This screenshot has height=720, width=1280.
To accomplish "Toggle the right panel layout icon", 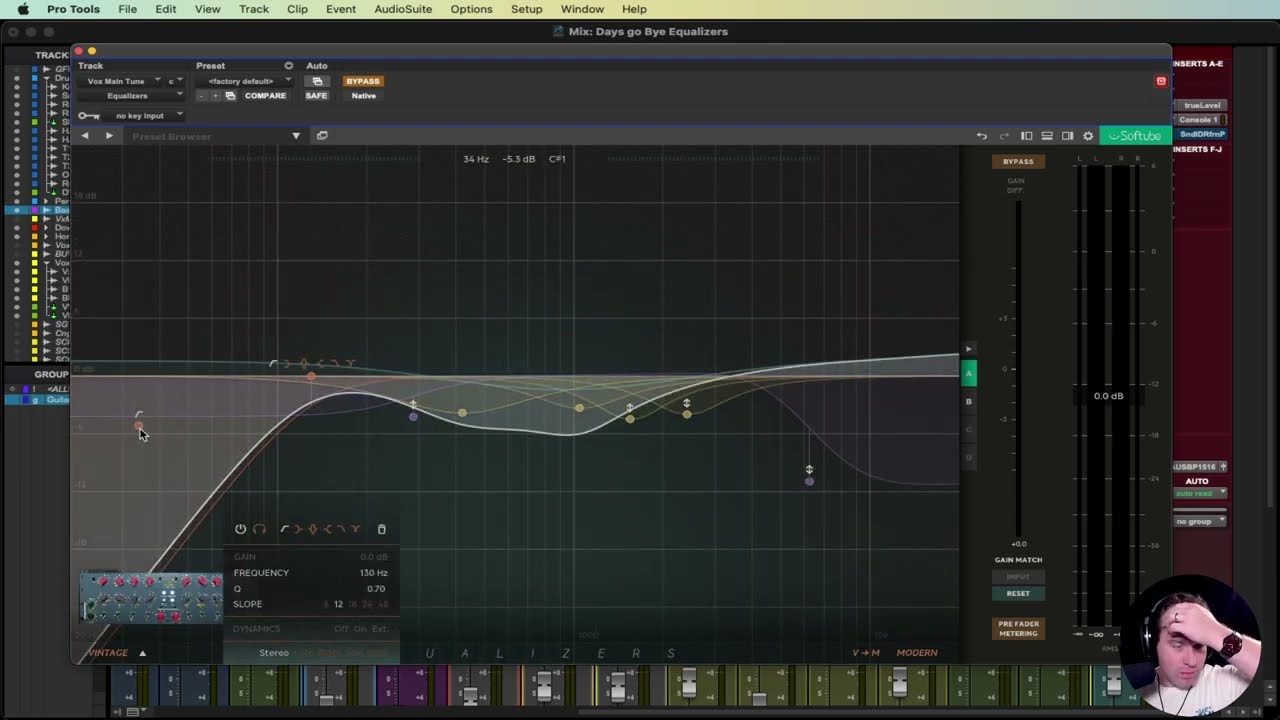I will coord(1067,136).
